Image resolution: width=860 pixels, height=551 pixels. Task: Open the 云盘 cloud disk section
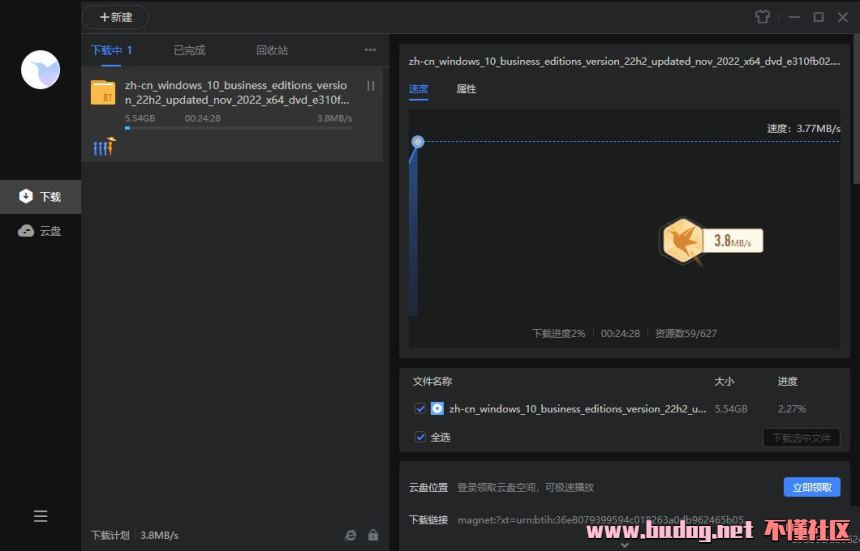41,231
